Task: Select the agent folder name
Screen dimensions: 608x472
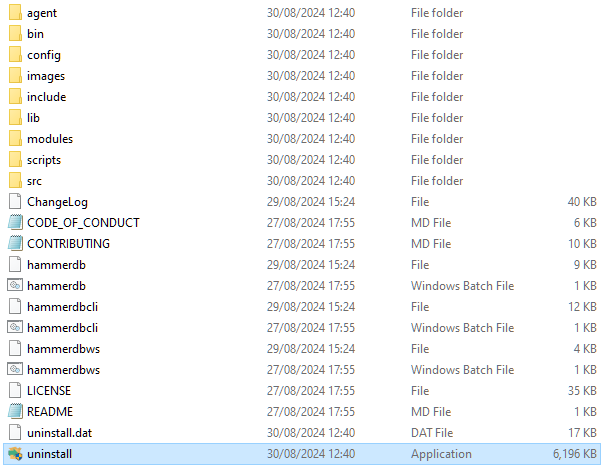Action: [x=42, y=13]
